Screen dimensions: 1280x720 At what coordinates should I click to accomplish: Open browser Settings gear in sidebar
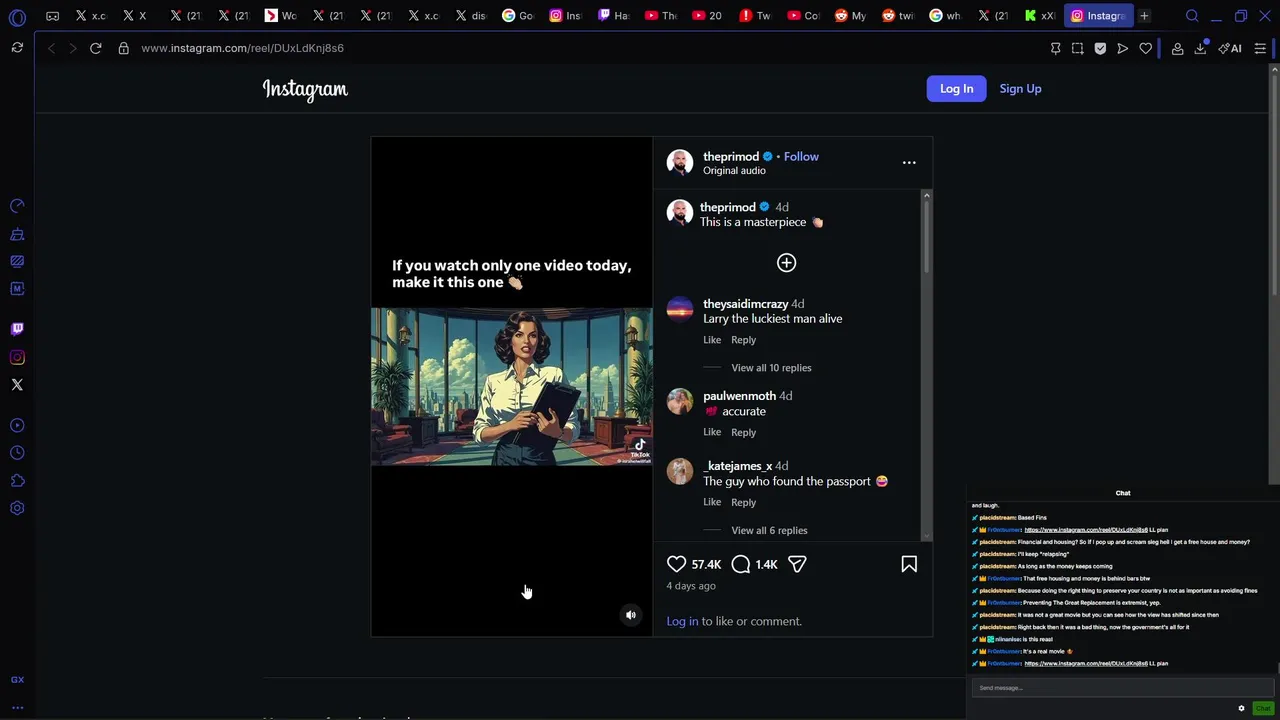(17, 508)
